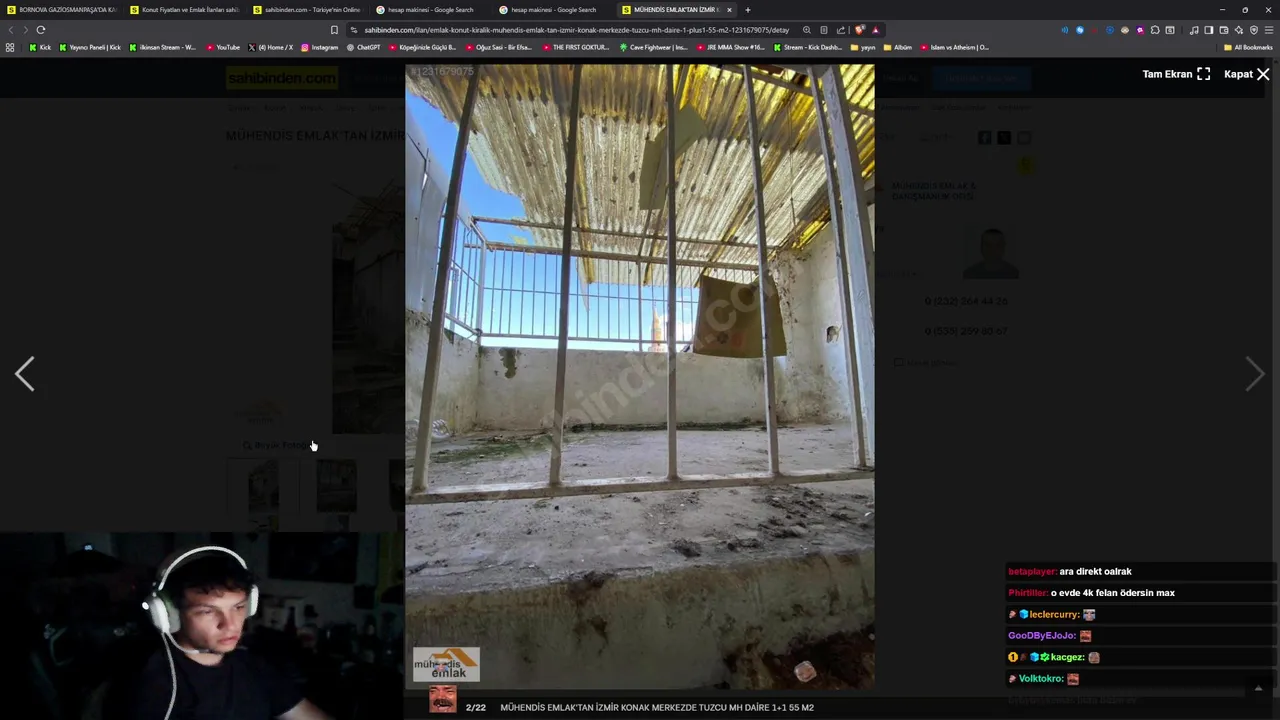This screenshot has height=720, width=1280.
Task: Open the browser apps grid icon
Action: [10, 47]
